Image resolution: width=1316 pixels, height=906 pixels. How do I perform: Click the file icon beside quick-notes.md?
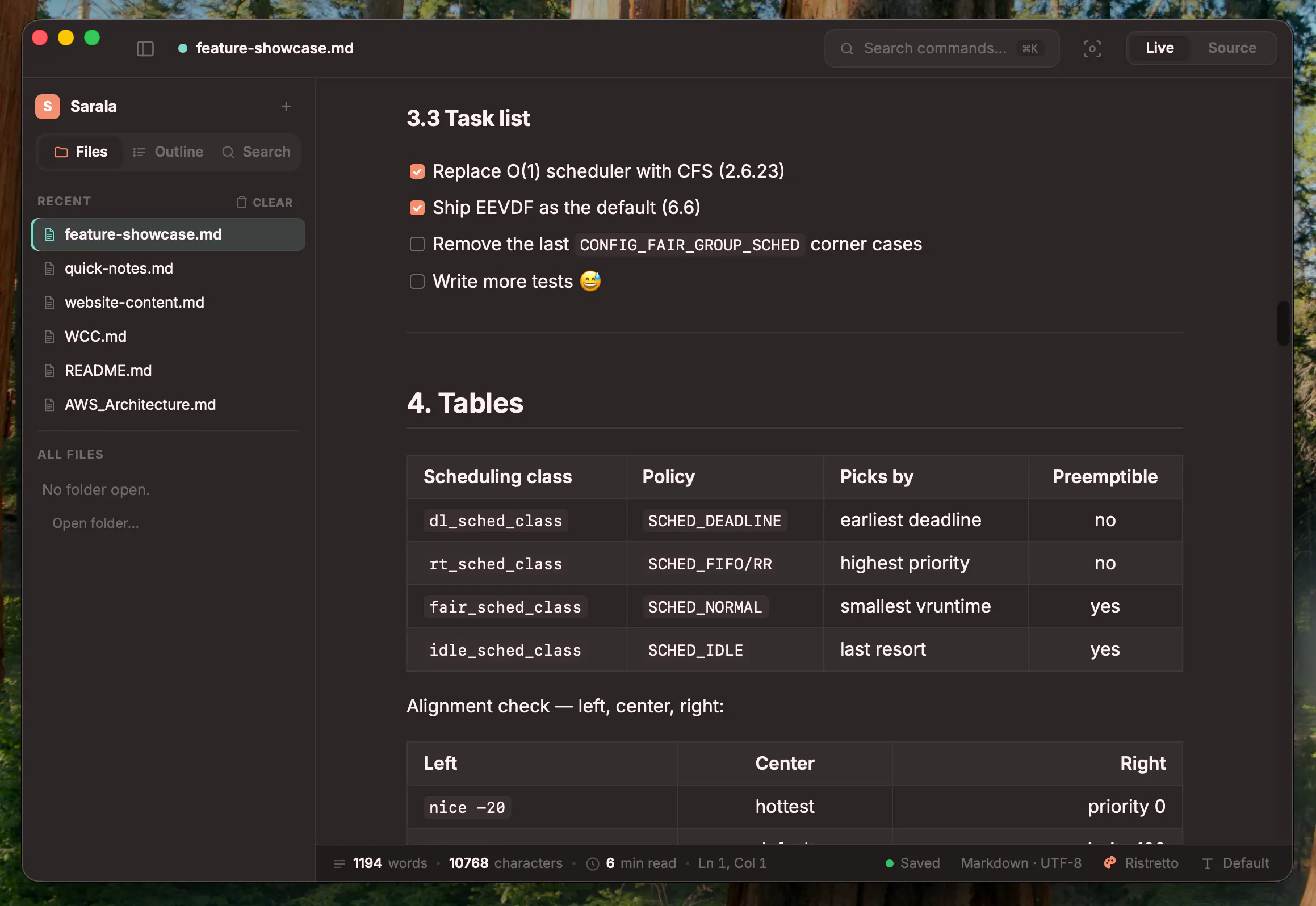tap(49, 269)
